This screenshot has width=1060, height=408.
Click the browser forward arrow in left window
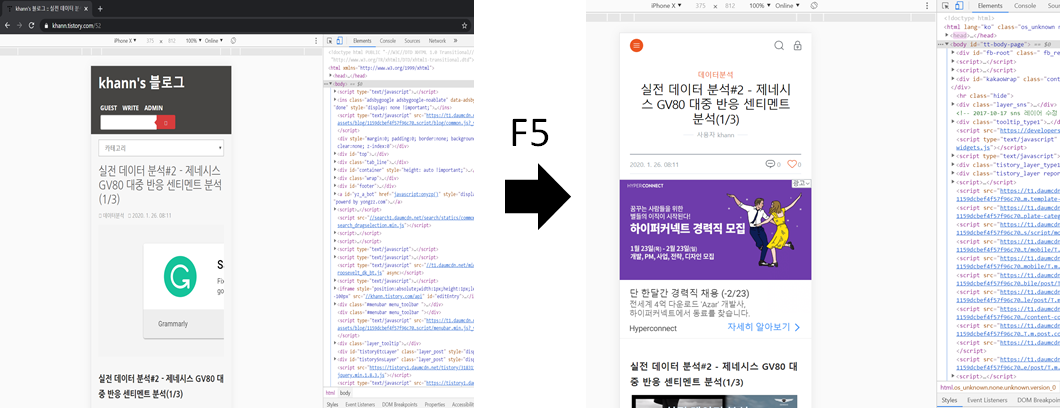[x=19, y=25]
